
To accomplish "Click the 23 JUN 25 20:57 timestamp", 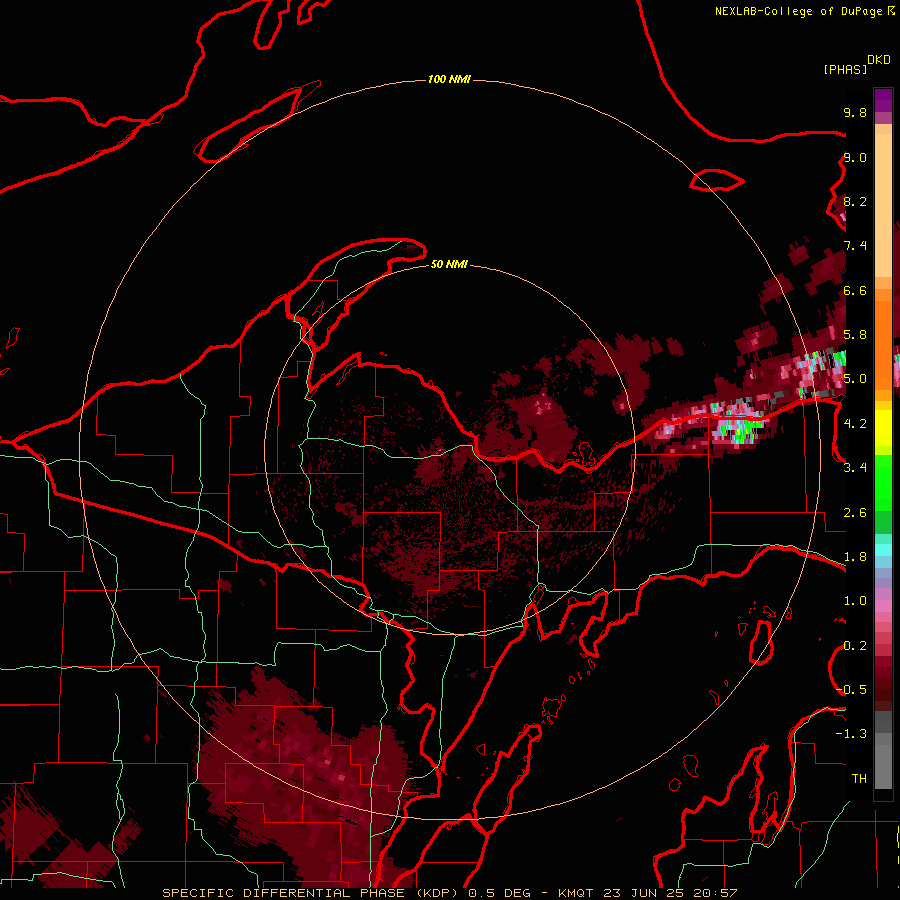I will coord(669,893).
